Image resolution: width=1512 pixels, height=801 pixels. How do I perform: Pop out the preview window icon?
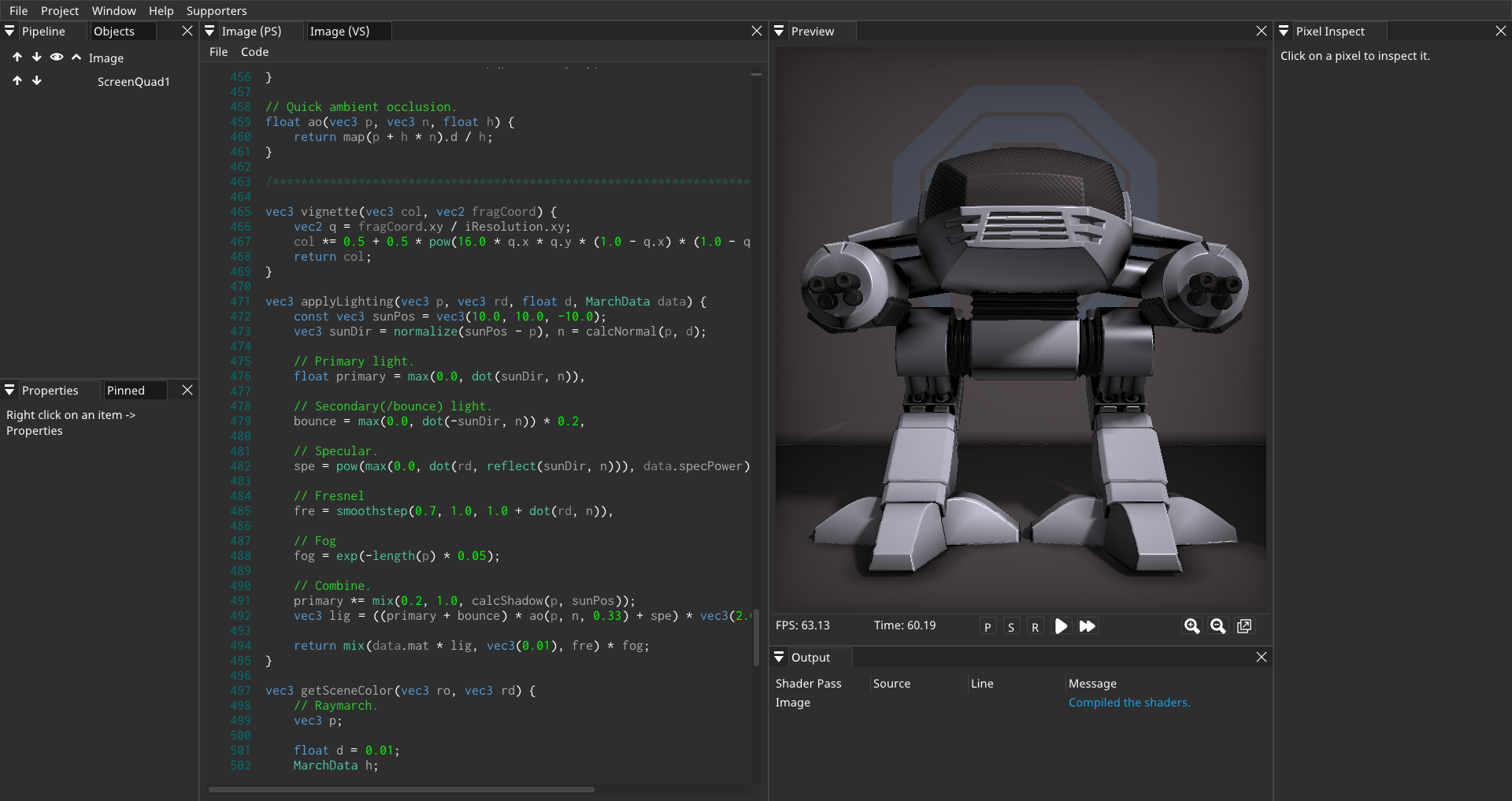pos(1244,626)
